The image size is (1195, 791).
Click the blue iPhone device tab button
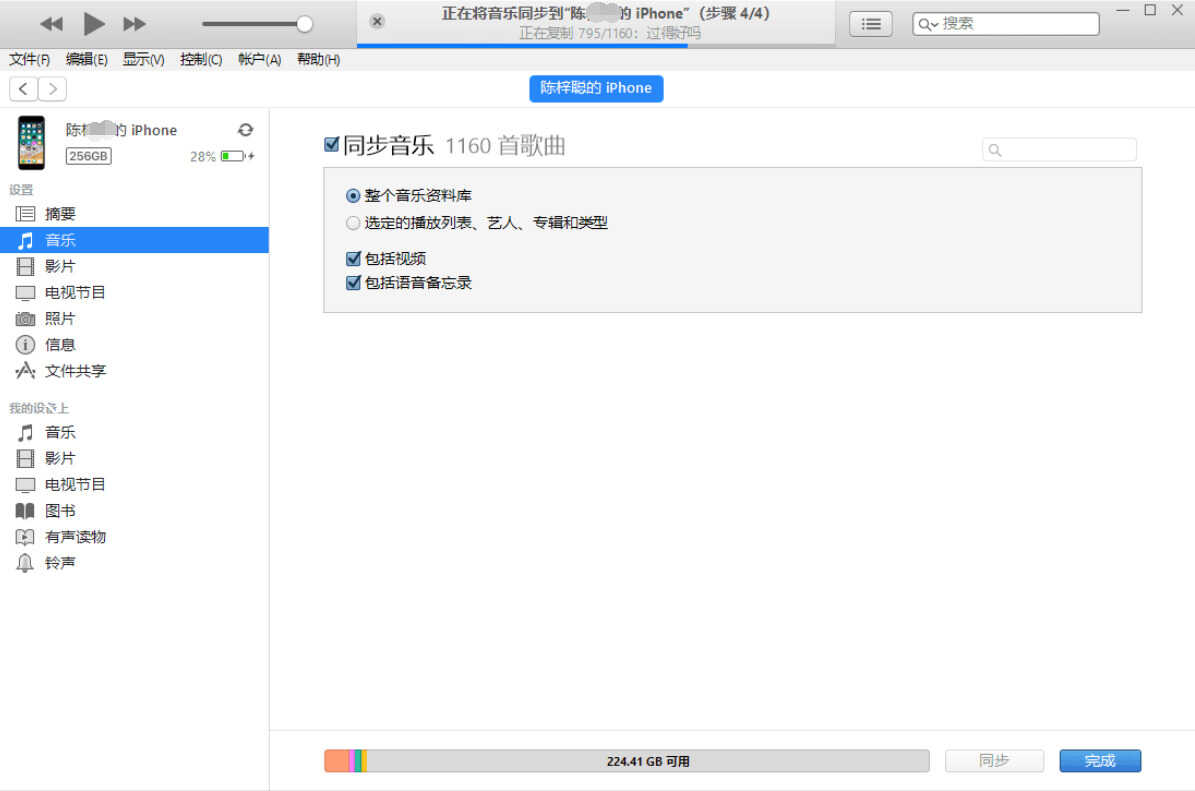(x=596, y=88)
